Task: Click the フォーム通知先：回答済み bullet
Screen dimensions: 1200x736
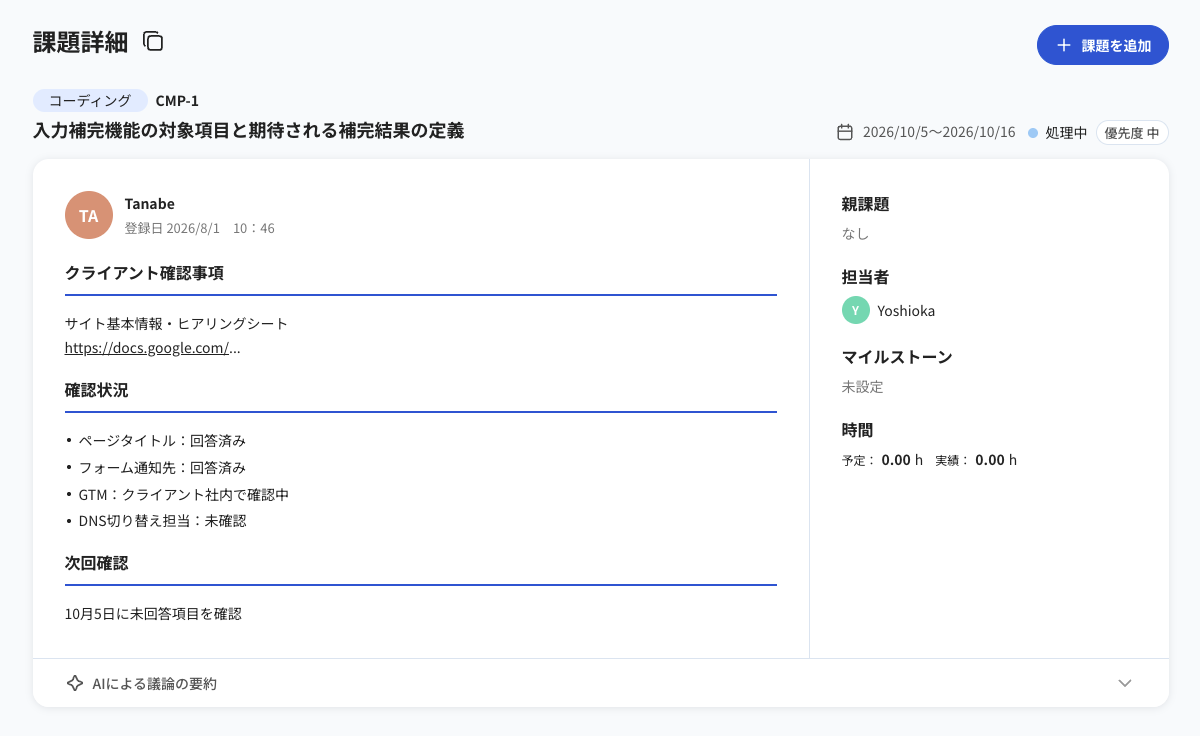Action: pyautogui.click(x=162, y=467)
